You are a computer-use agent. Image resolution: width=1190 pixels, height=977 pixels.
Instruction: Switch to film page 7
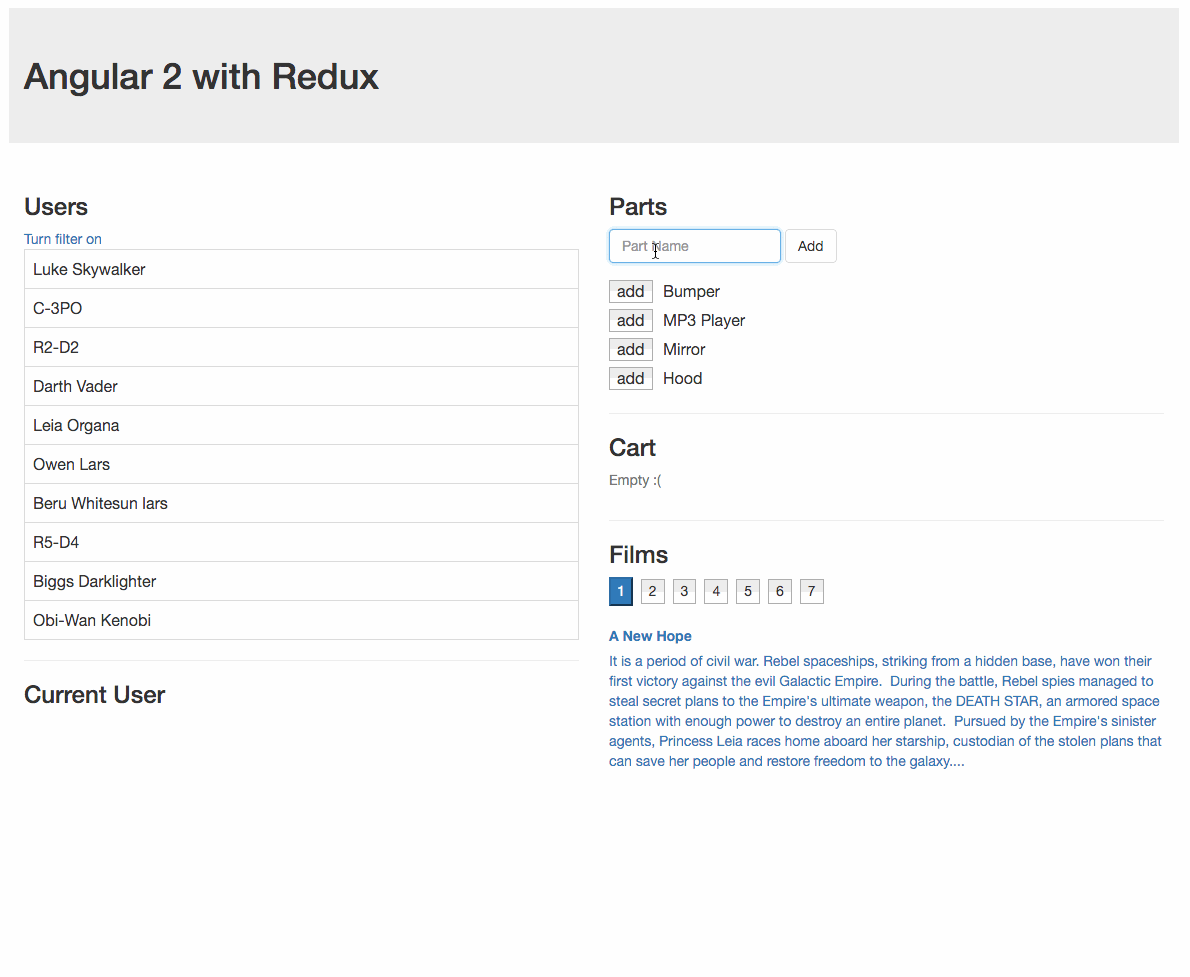click(811, 591)
